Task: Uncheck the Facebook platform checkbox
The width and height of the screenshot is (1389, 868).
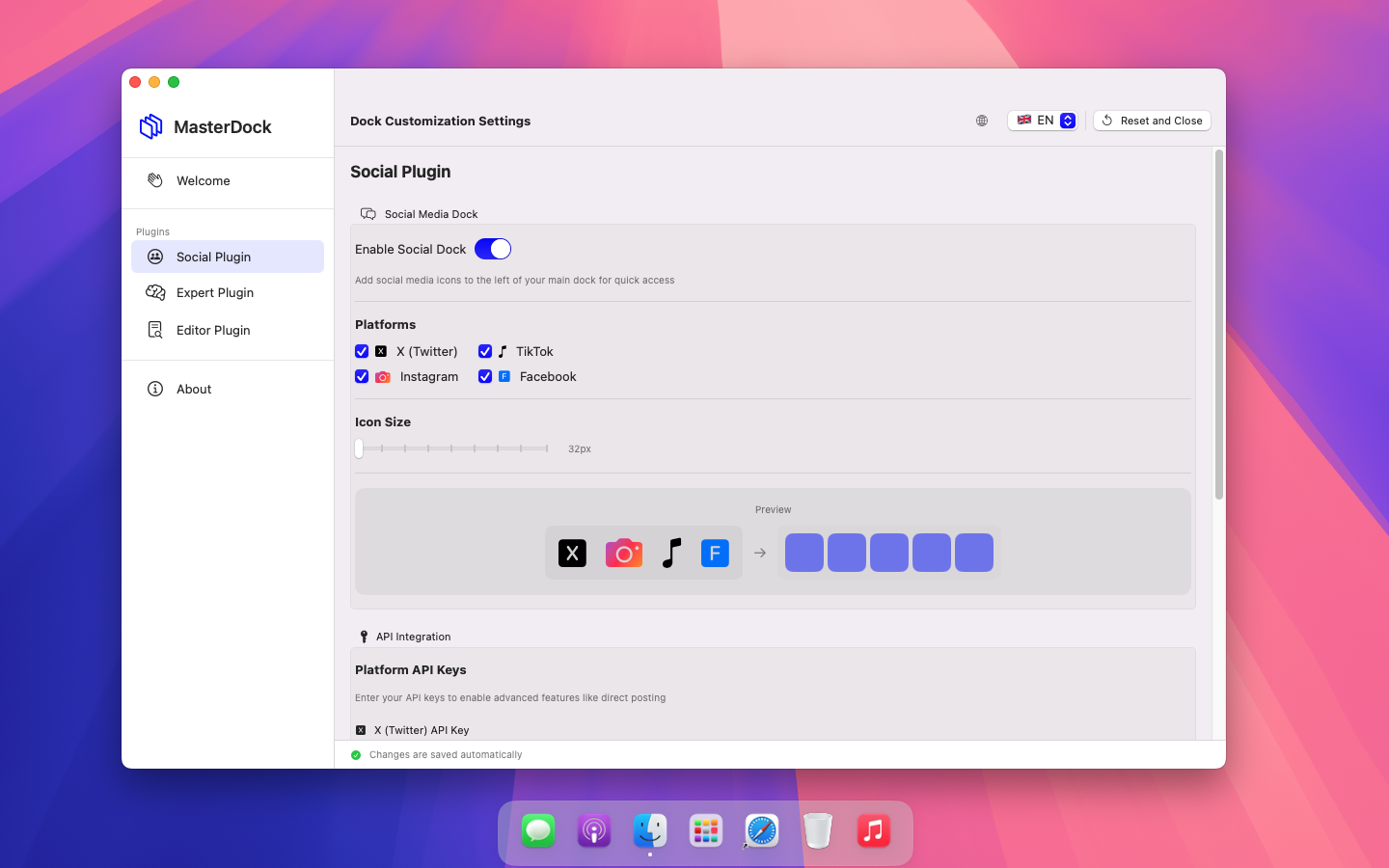Action: click(x=485, y=376)
